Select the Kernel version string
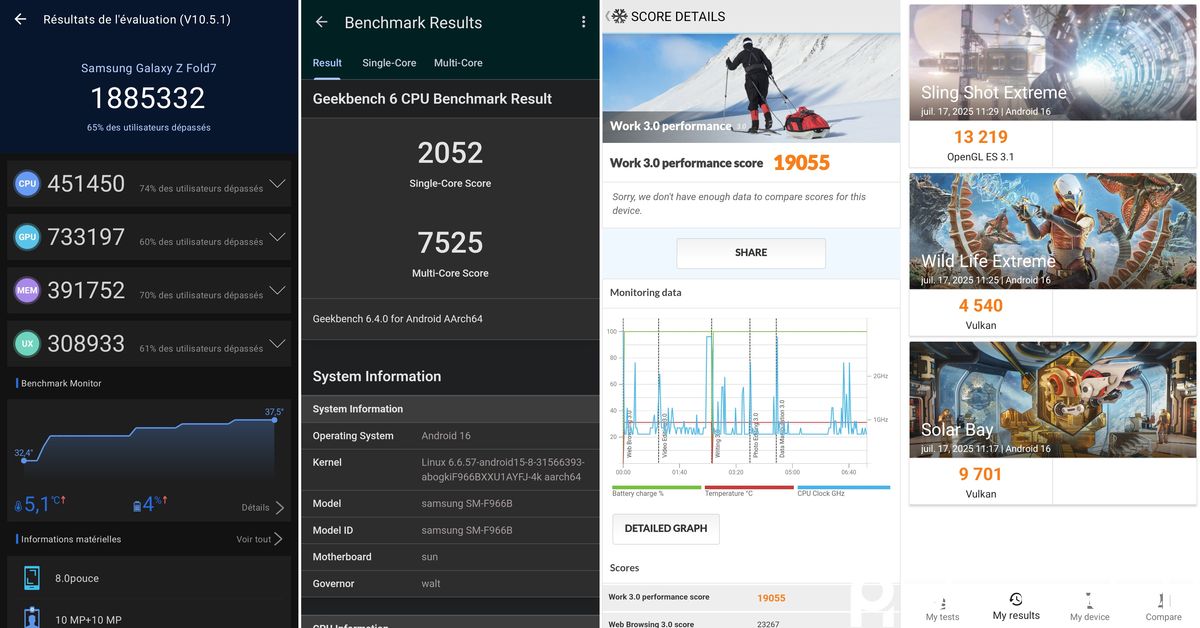 pyautogui.click(x=502, y=469)
